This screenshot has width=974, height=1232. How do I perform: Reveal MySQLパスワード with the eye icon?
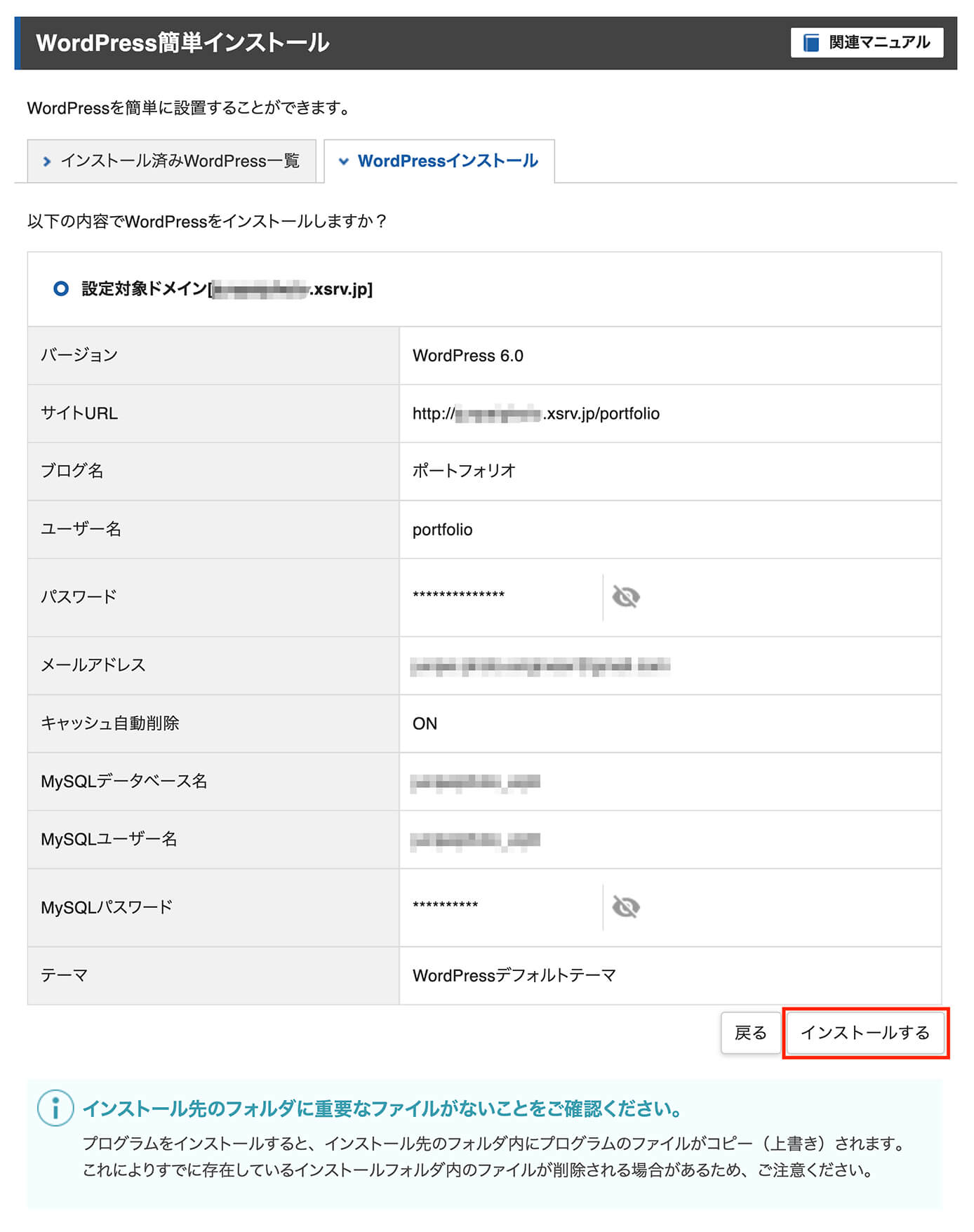(625, 907)
